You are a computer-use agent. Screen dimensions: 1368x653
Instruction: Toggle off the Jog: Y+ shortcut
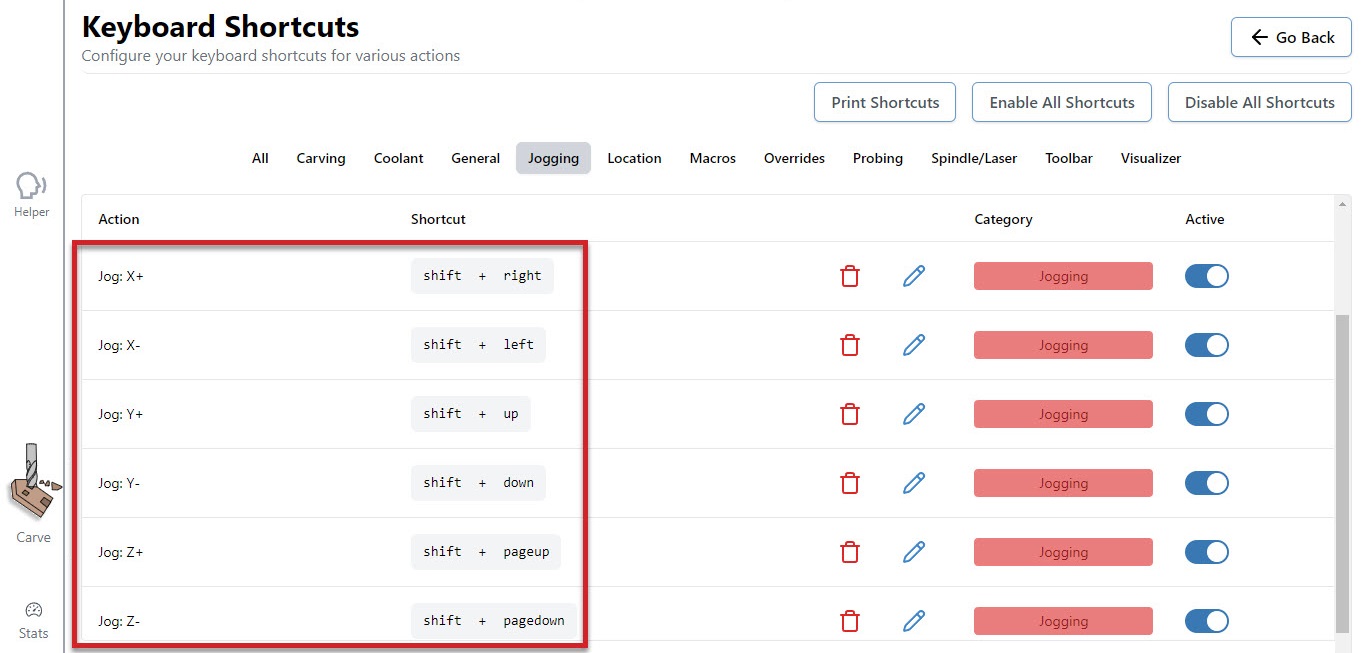tap(1206, 414)
